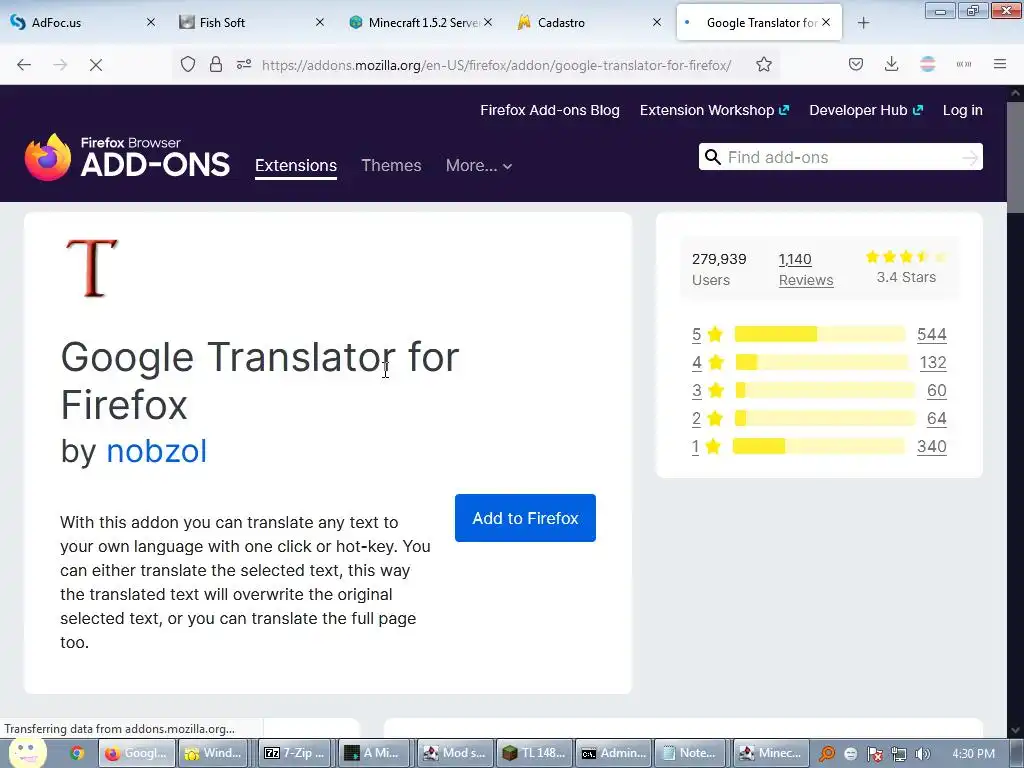
Task: Open the 544 five-star reviews count
Action: coord(931,334)
